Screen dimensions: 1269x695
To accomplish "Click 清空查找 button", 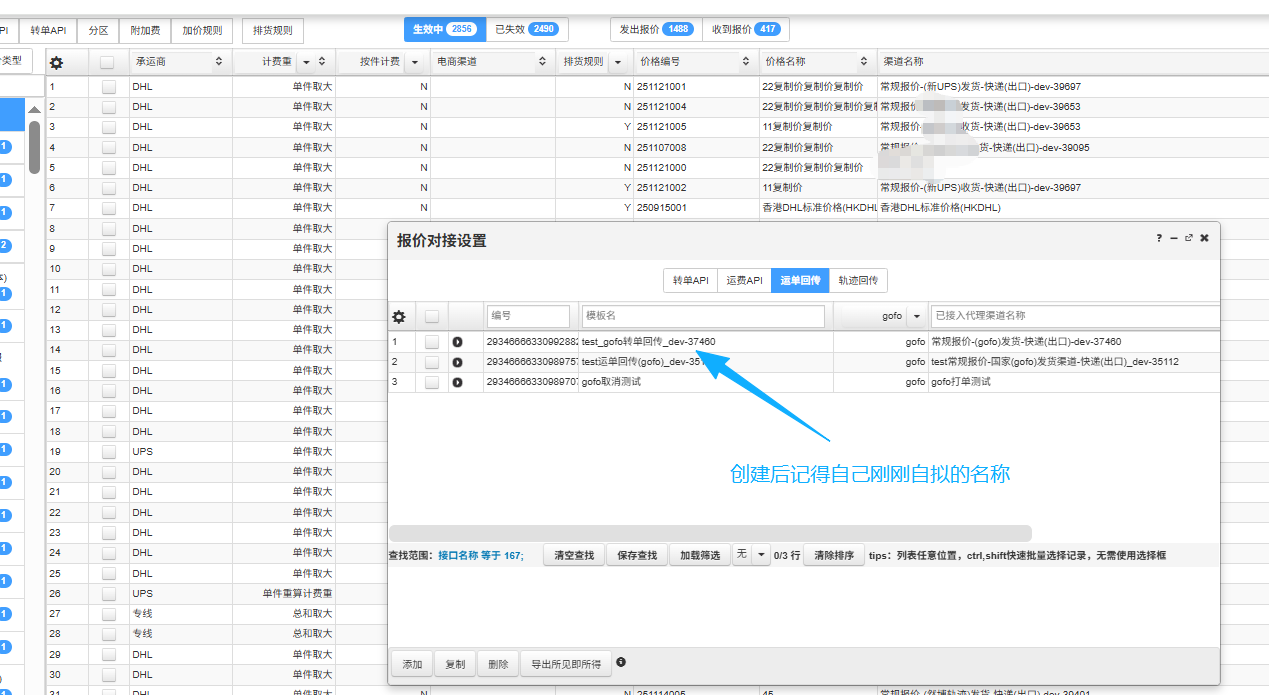I will [x=574, y=555].
